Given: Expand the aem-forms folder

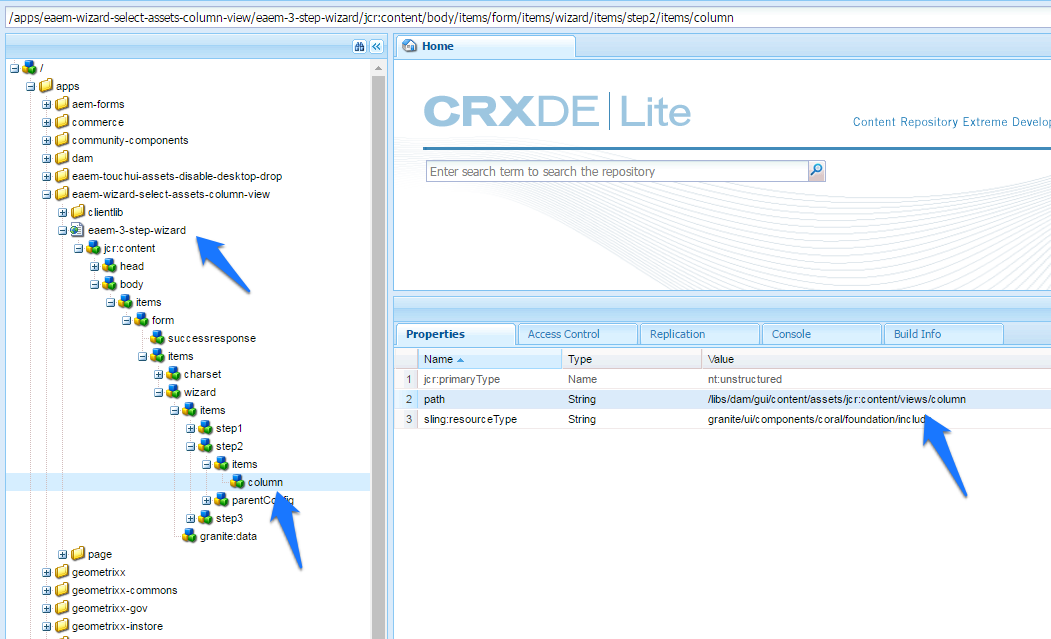Looking at the screenshot, I should [47, 105].
